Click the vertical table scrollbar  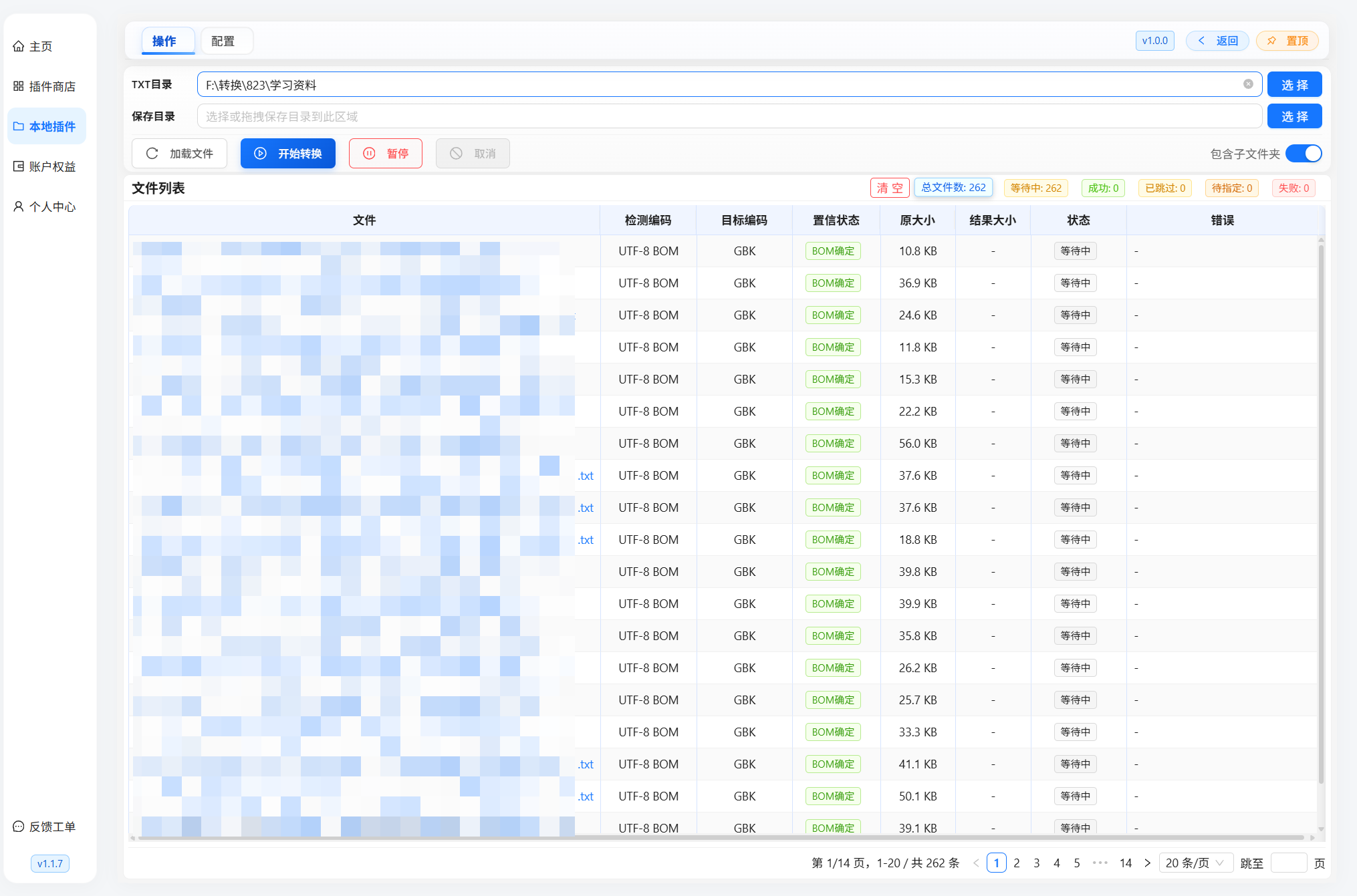click(1321, 514)
